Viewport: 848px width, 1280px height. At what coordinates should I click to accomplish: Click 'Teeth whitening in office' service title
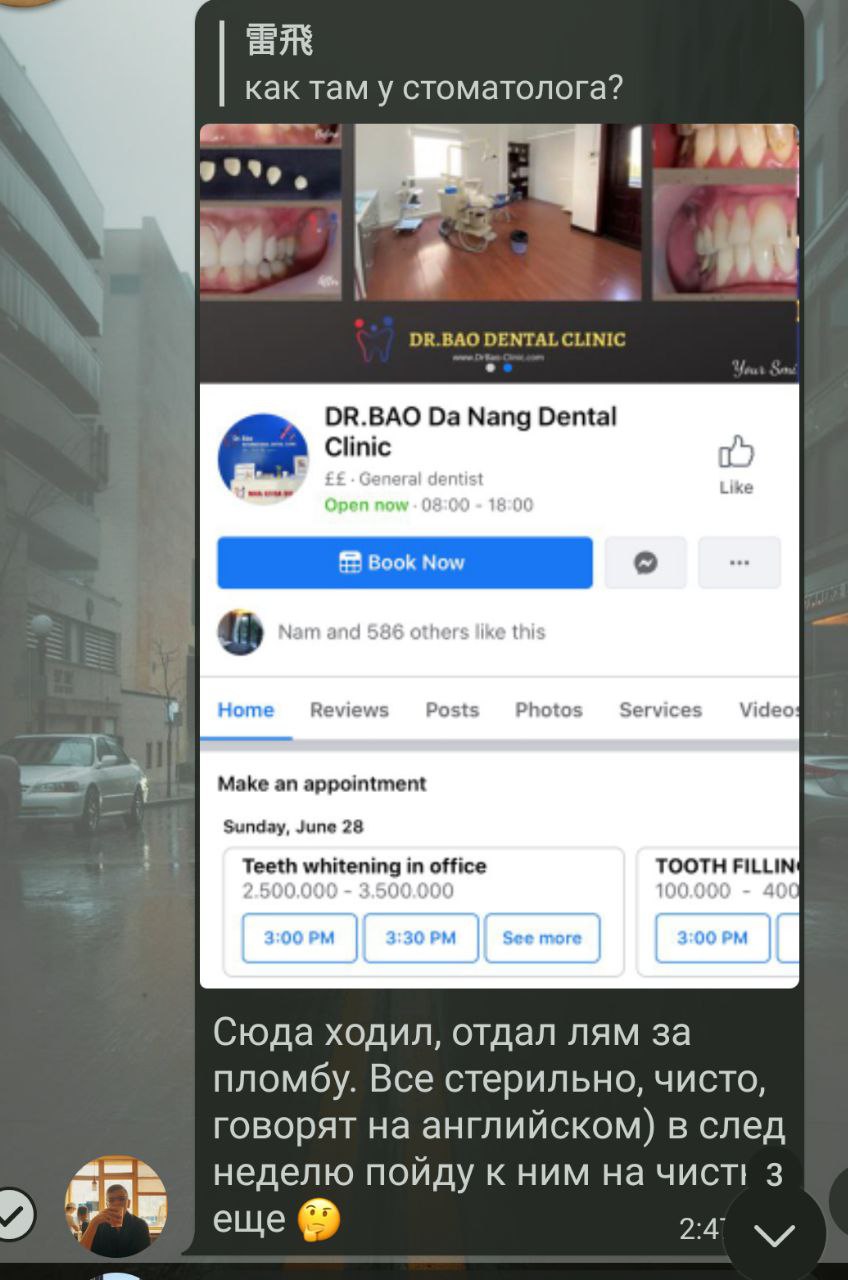click(364, 866)
